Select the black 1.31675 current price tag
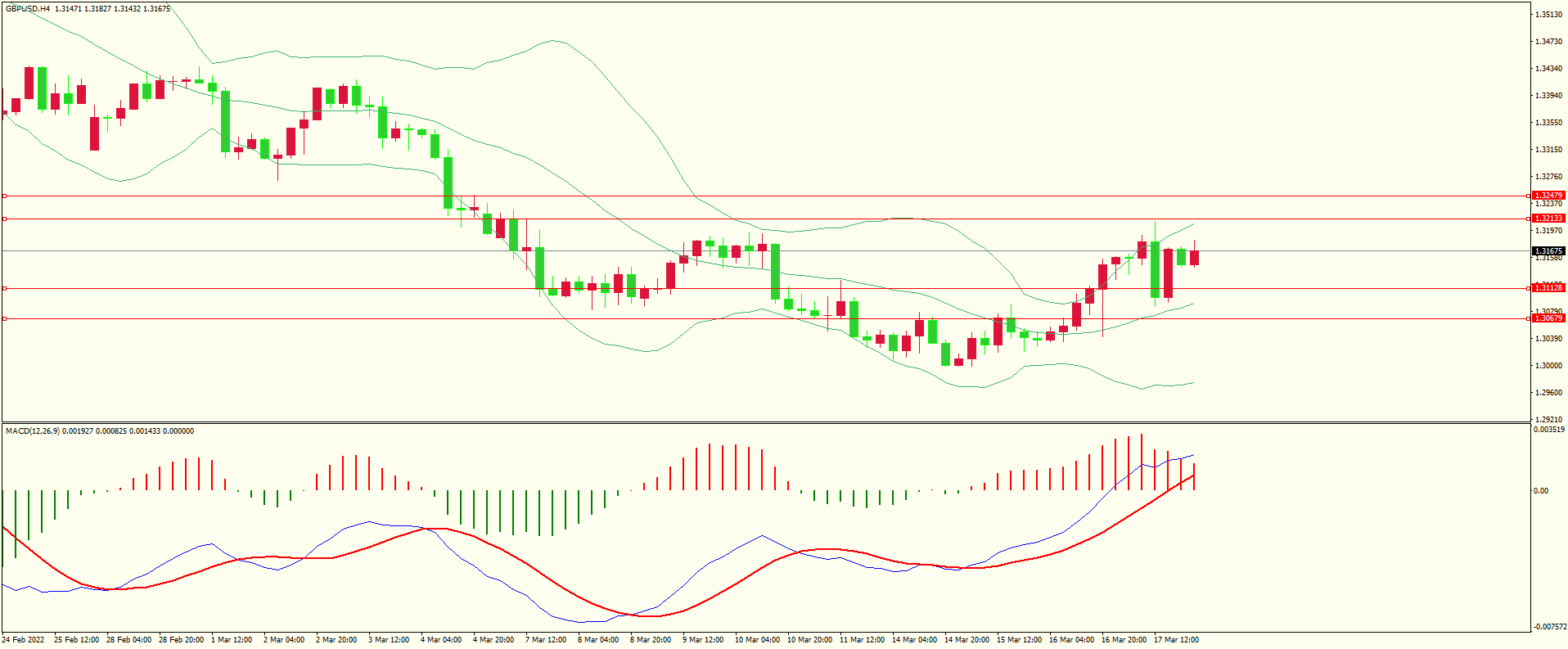Screen dimensions: 1568x649 point(1548,251)
